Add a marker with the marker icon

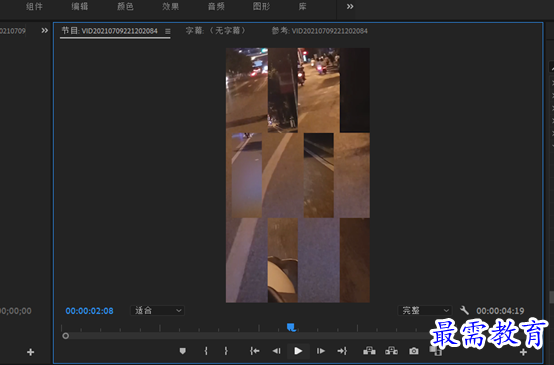(x=183, y=351)
